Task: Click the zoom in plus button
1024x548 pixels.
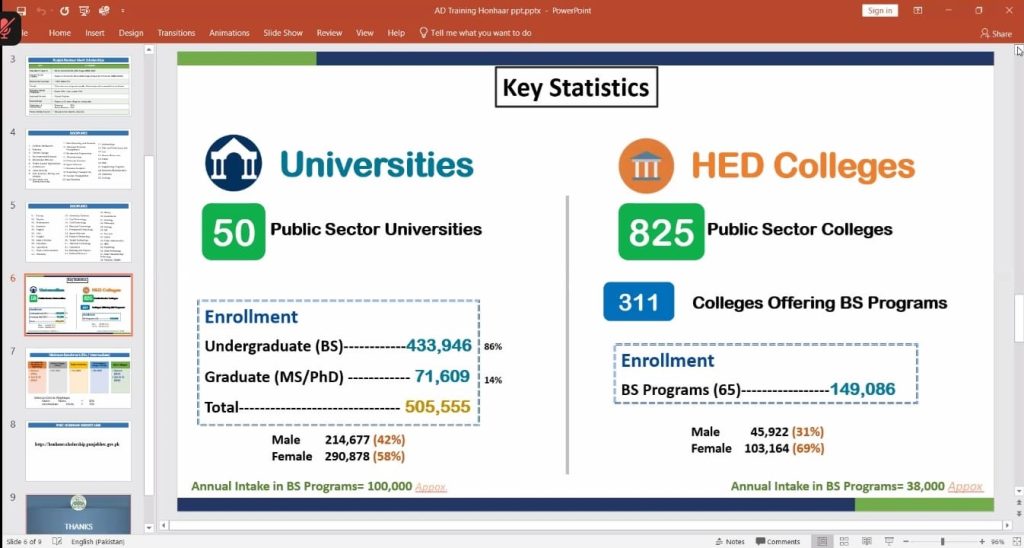Action: click(x=982, y=541)
